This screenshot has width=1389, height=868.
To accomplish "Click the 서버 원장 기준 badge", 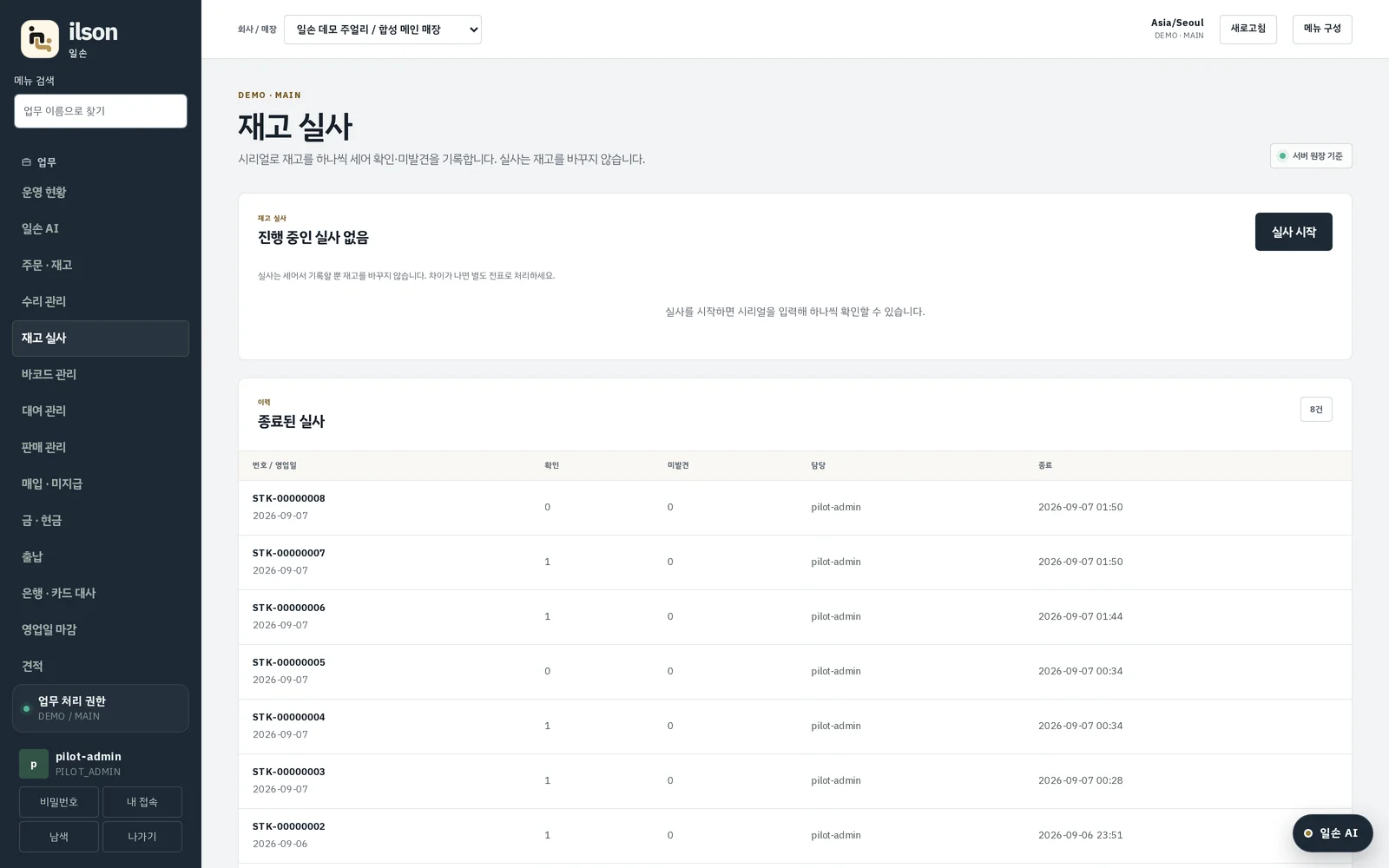I will click(x=1311, y=156).
